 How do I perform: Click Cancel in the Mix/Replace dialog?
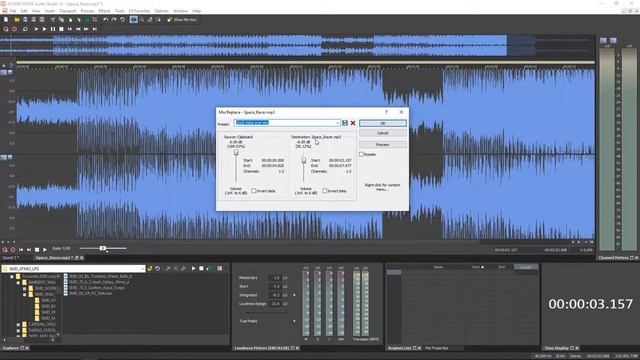pyautogui.click(x=382, y=133)
